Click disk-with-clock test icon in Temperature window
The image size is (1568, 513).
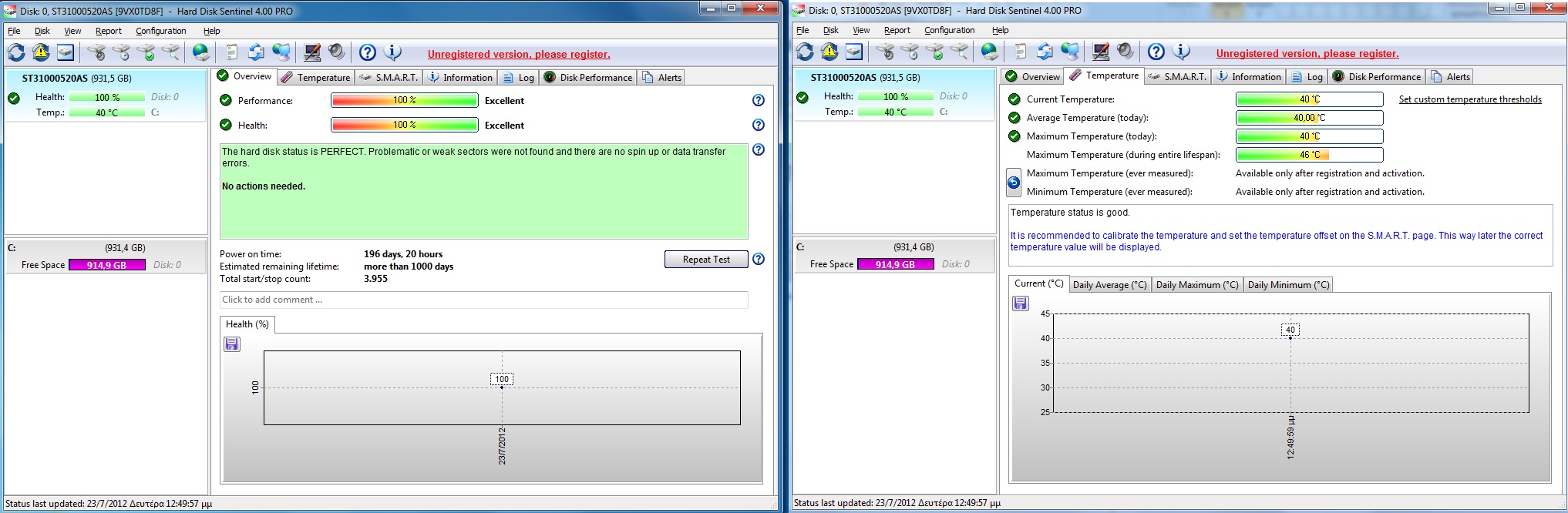click(909, 52)
